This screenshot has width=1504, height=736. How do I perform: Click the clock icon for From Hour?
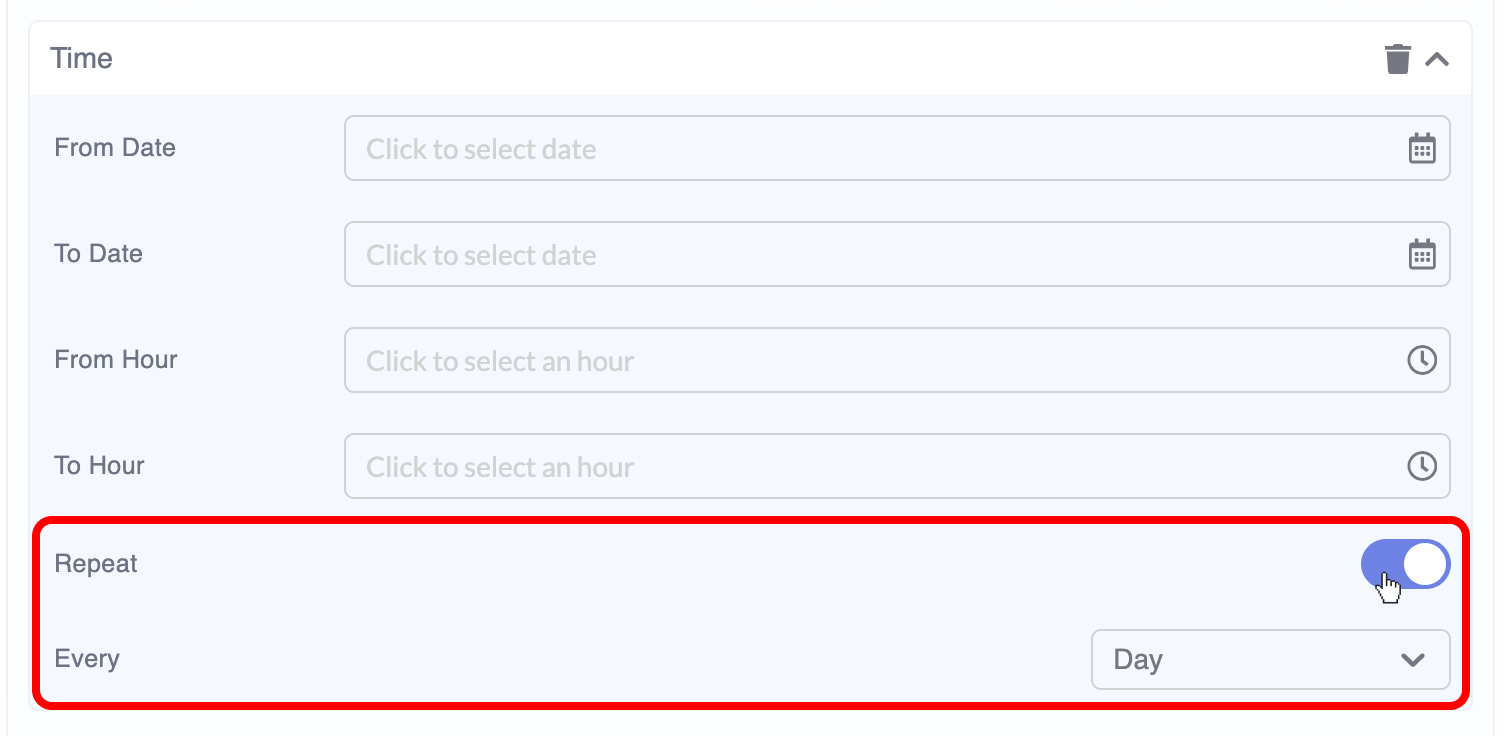1421,361
